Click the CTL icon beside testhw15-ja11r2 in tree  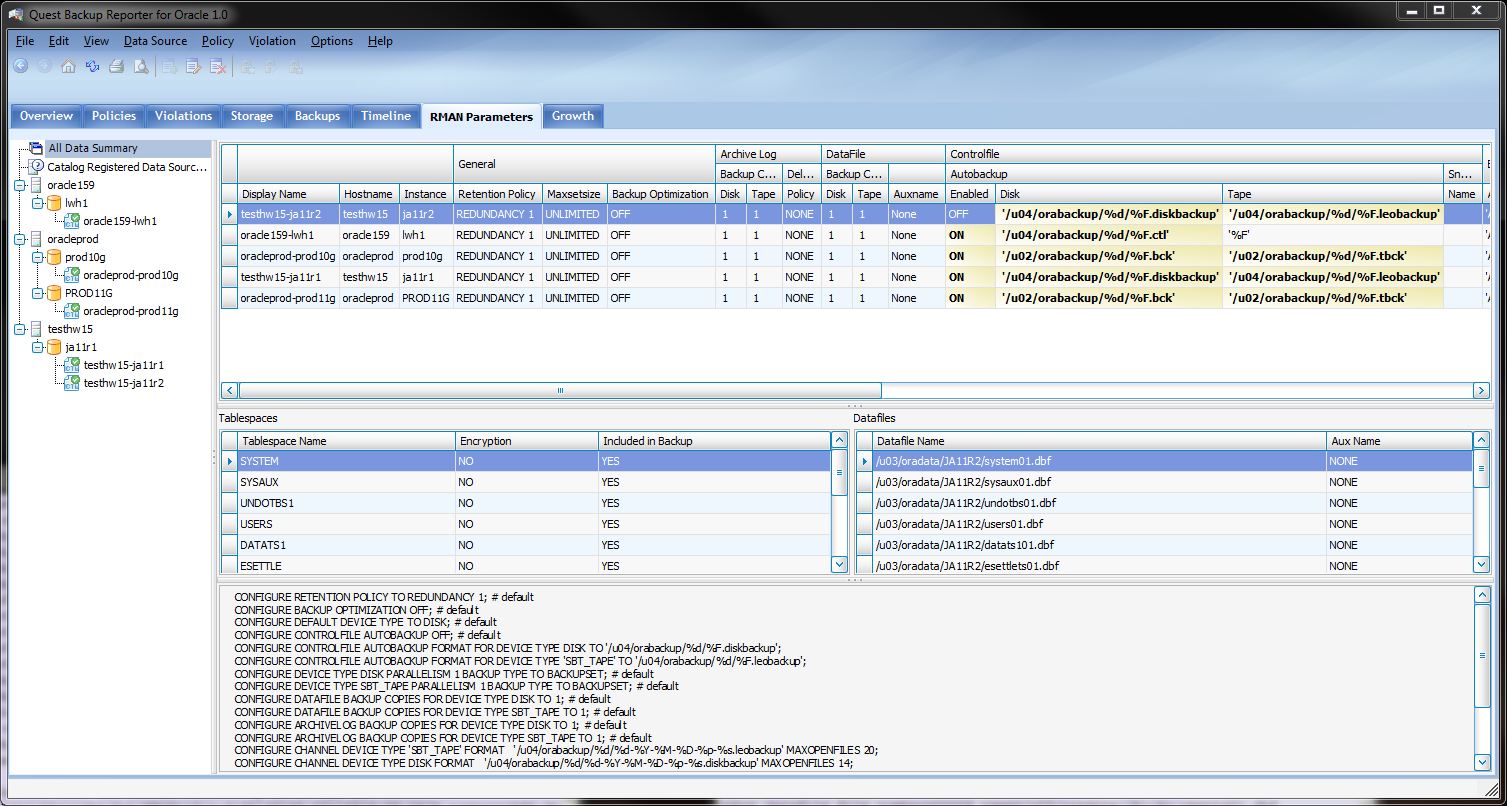tap(72, 383)
